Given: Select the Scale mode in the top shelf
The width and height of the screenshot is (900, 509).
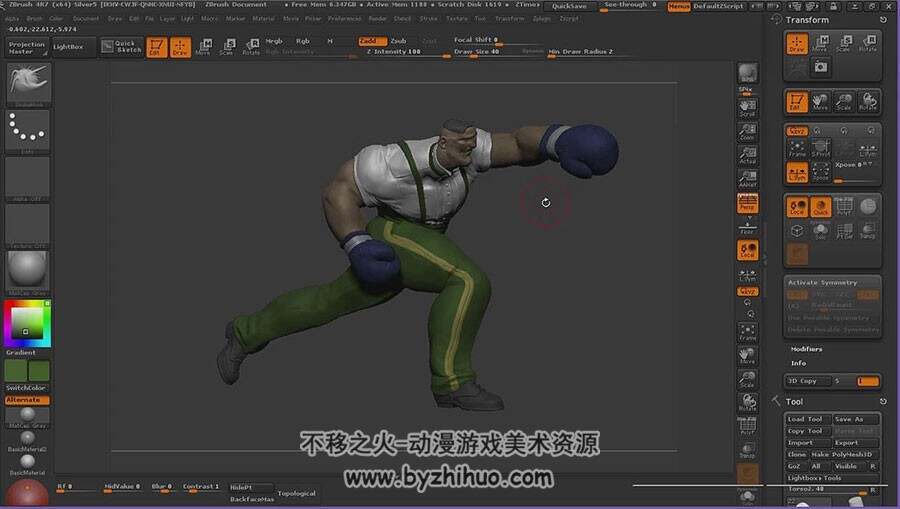Looking at the screenshot, I should (x=227, y=47).
